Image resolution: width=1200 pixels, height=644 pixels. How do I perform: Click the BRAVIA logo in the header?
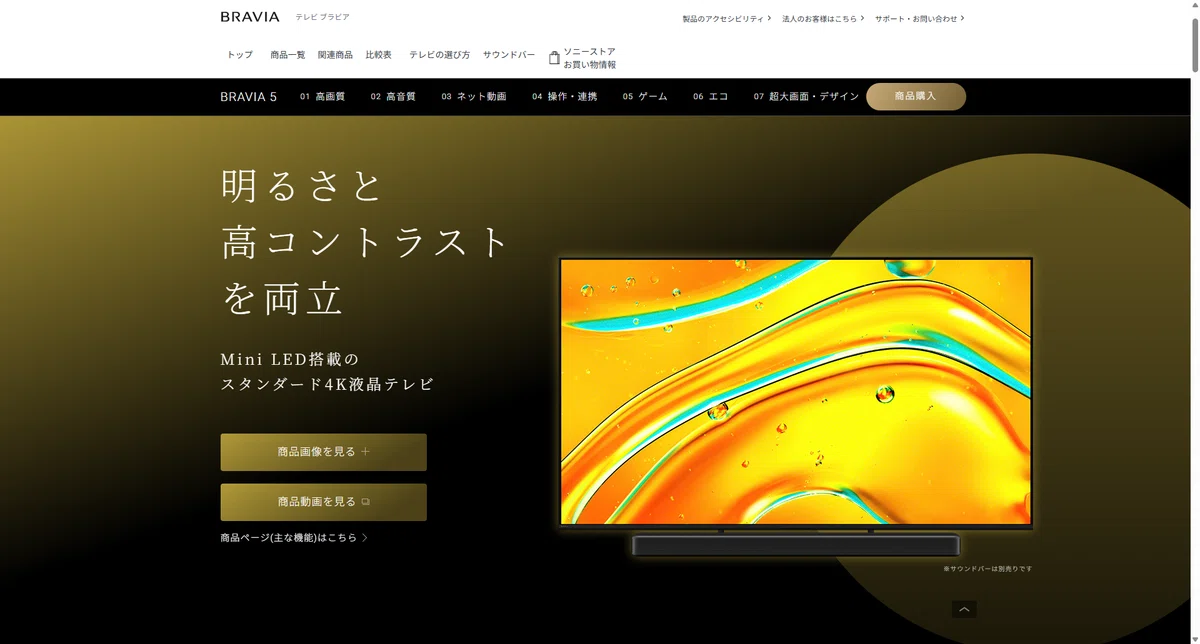pyautogui.click(x=250, y=17)
